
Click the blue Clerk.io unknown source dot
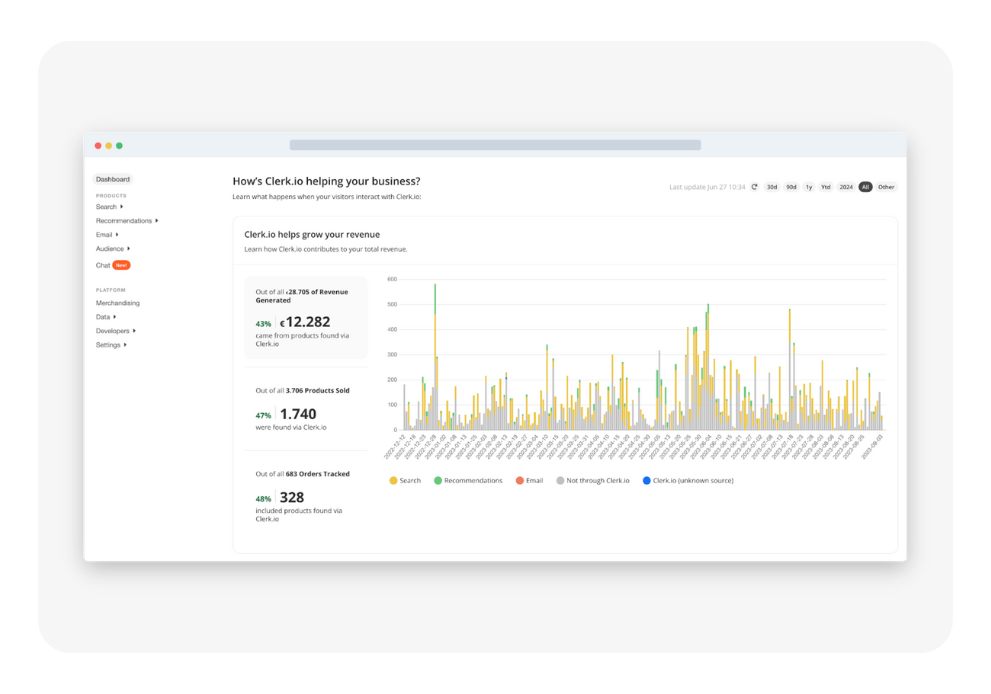point(646,481)
